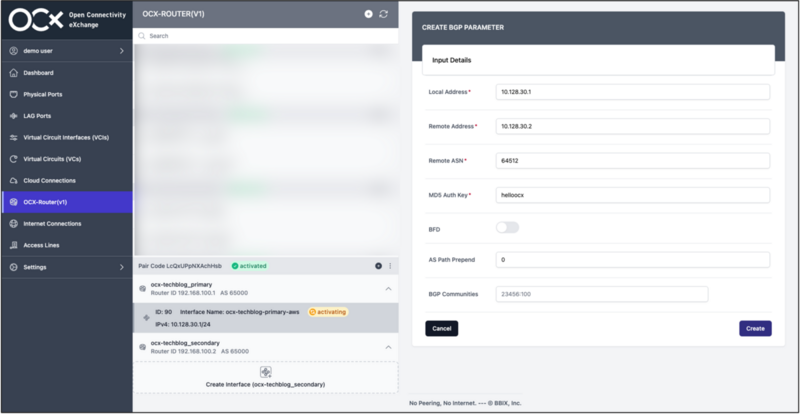Click the Settings gear icon
The image size is (800, 414).
14,267
